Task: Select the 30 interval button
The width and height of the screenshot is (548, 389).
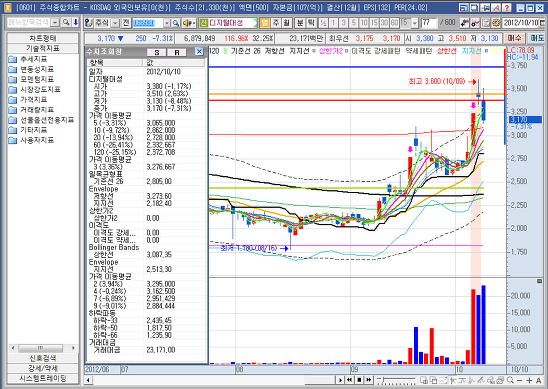Action: click(x=384, y=23)
